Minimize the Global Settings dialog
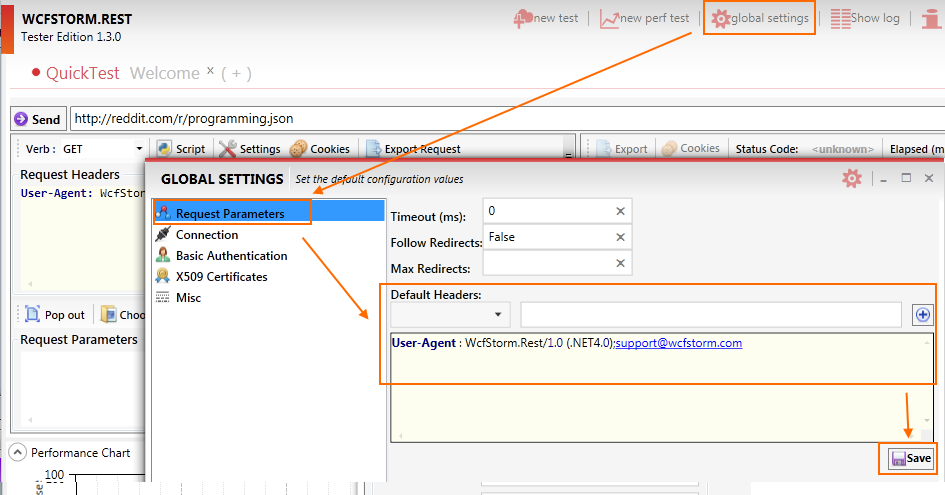Screen dimensions: 945x495 tap(884, 179)
